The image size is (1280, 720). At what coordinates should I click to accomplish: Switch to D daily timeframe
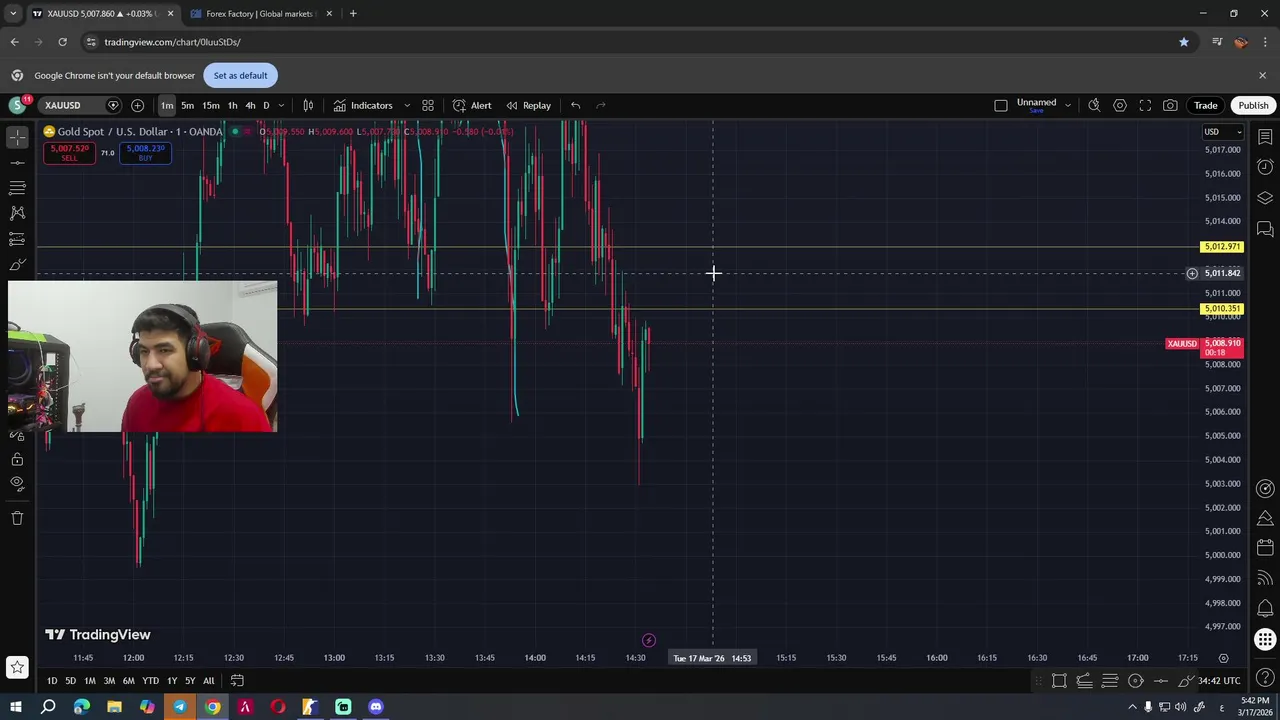(x=266, y=105)
